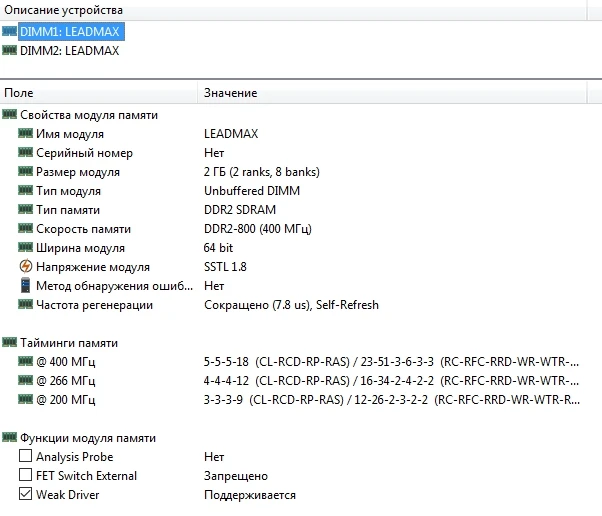Select the Тип модуля field label
The image size is (602, 516).
68,191
